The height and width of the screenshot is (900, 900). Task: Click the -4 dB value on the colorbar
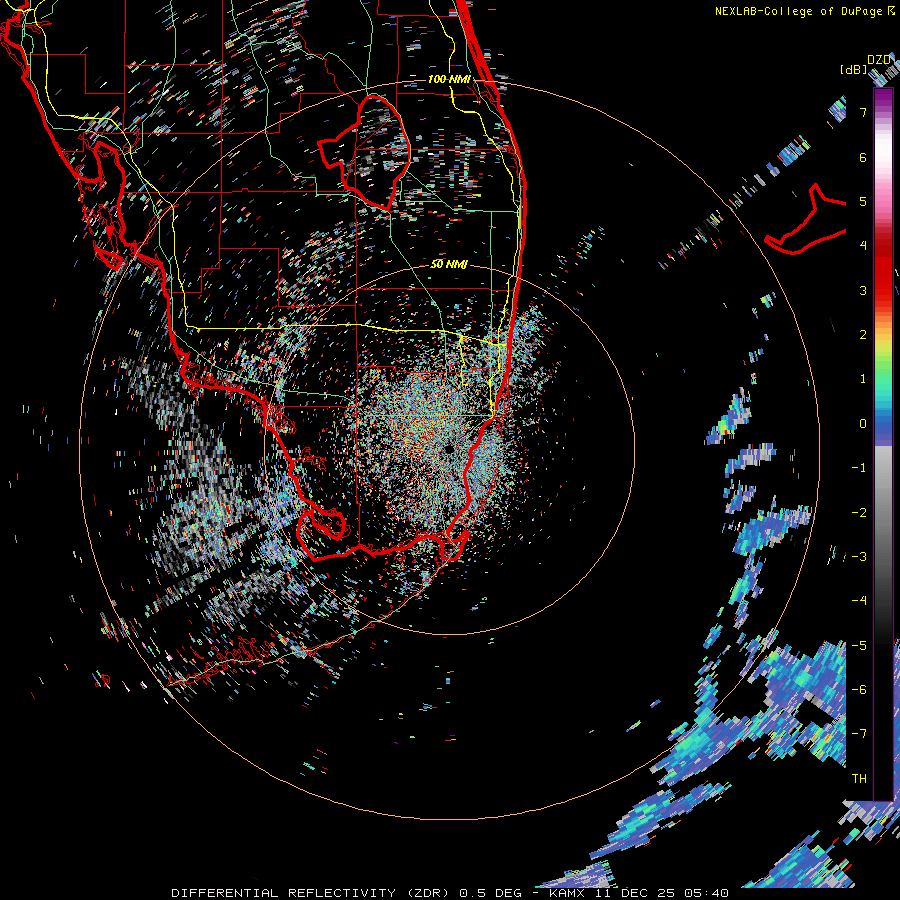tap(859, 601)
